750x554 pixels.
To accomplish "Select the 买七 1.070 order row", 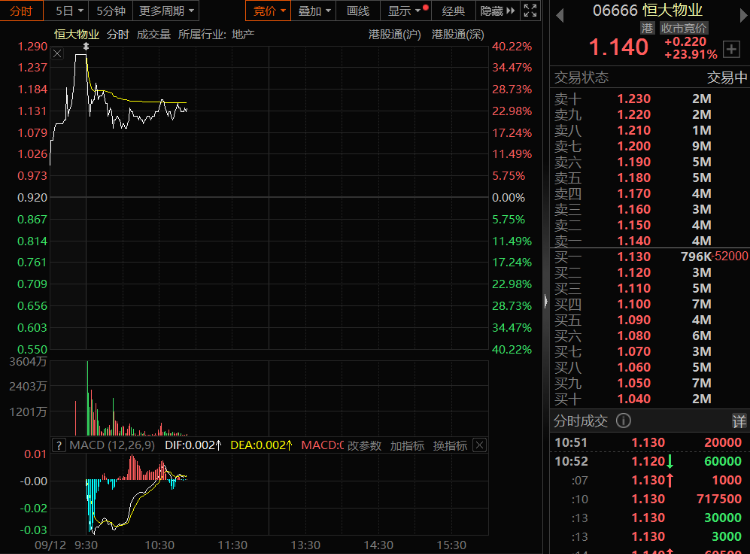I will pos(650,352).
